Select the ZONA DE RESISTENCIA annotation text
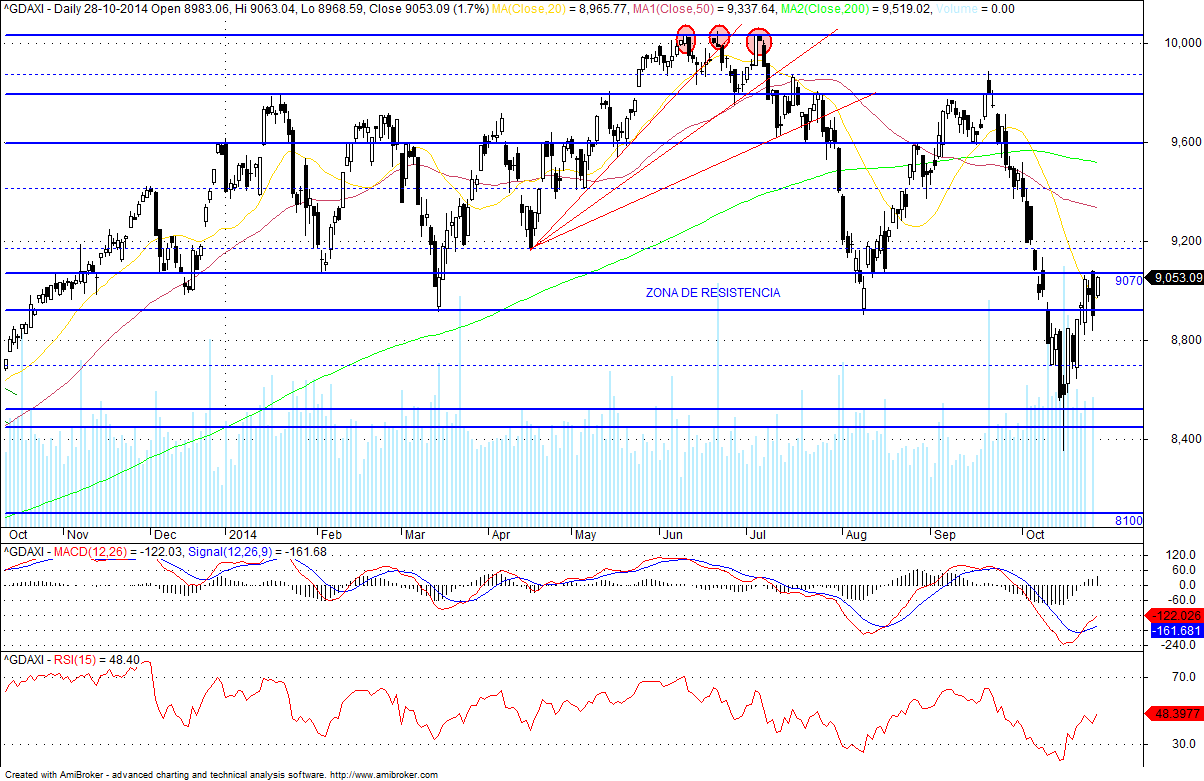The width and height of the screenshot is (1204, 781). [713, 293]
